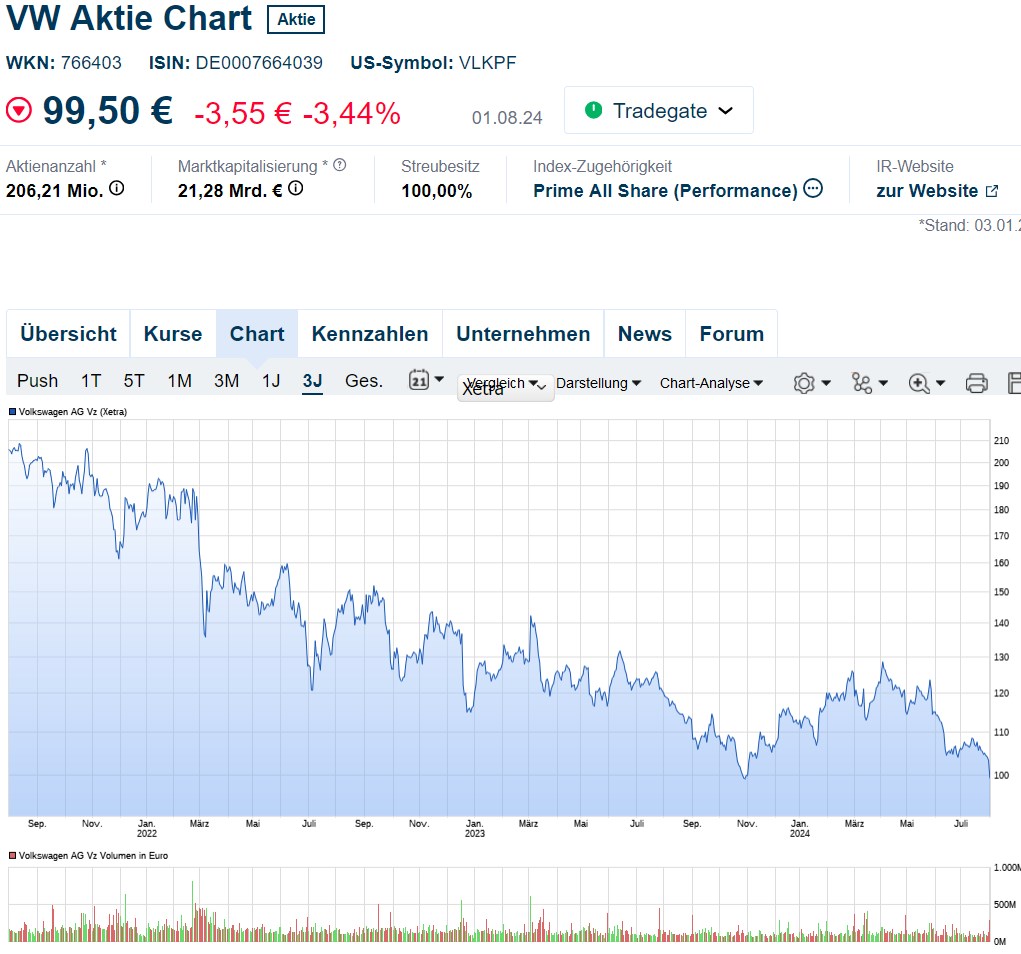1021x954 pixels.
Task: Click info icon beside Aktienanzahl value
Action: click(117, 188)
